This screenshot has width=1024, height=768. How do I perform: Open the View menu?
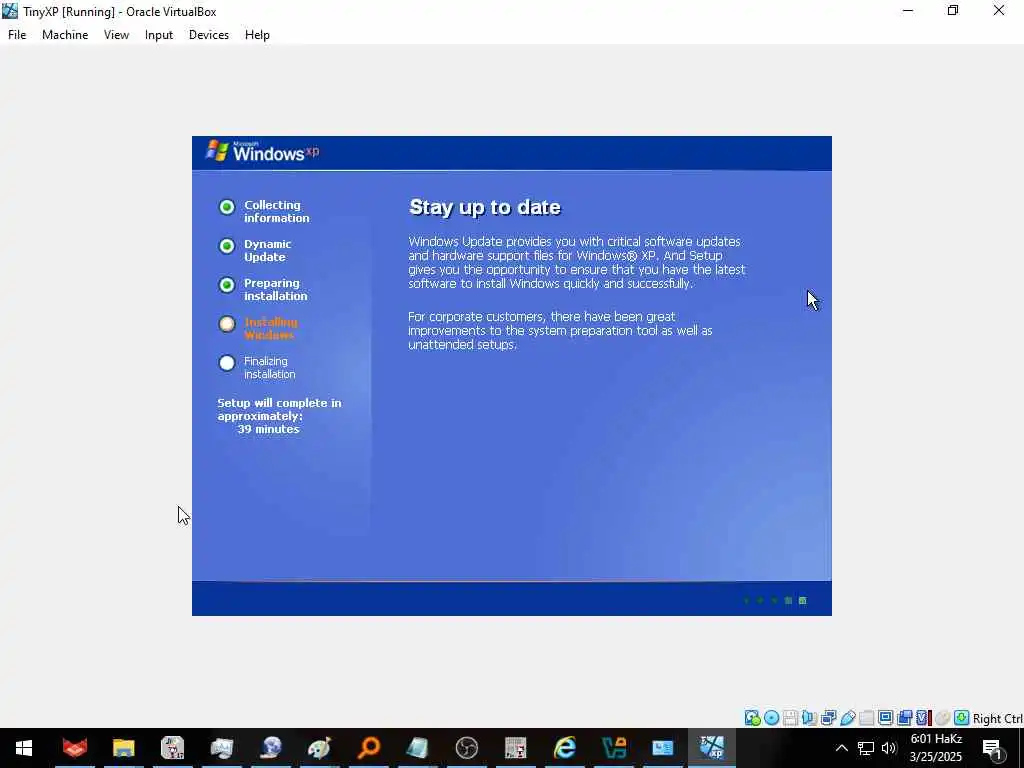pos(116,35)
